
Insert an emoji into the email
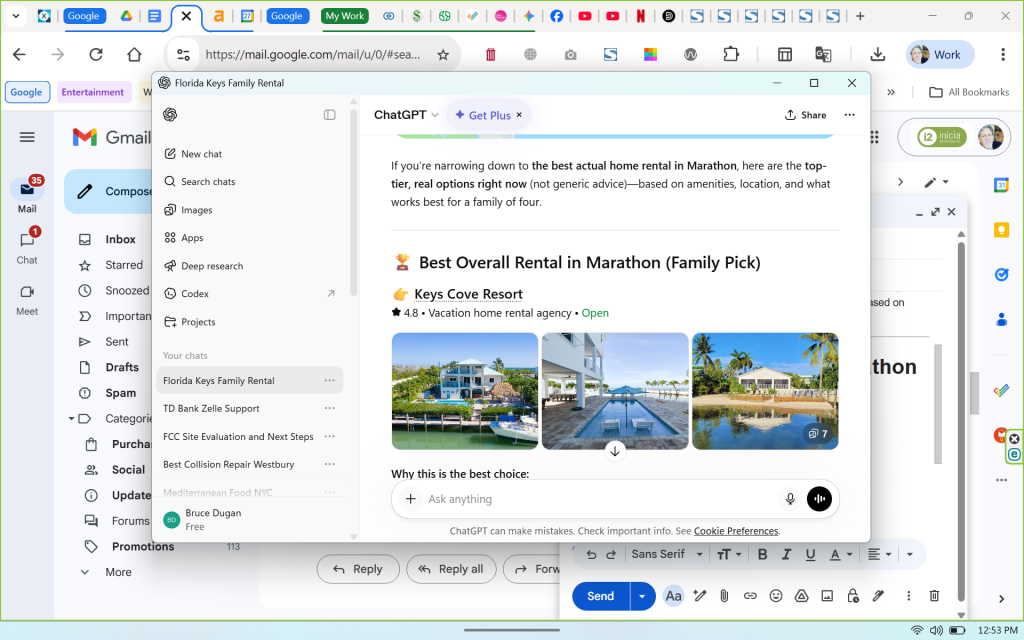tap(776, 595)
